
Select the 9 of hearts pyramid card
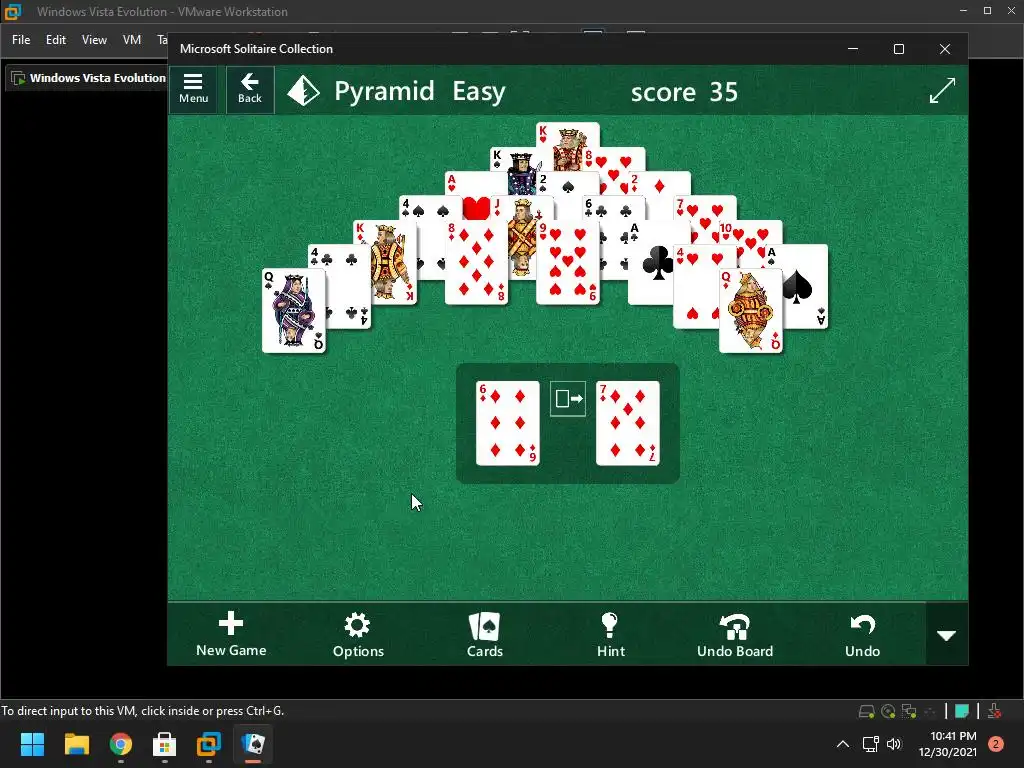coord(568,263)
